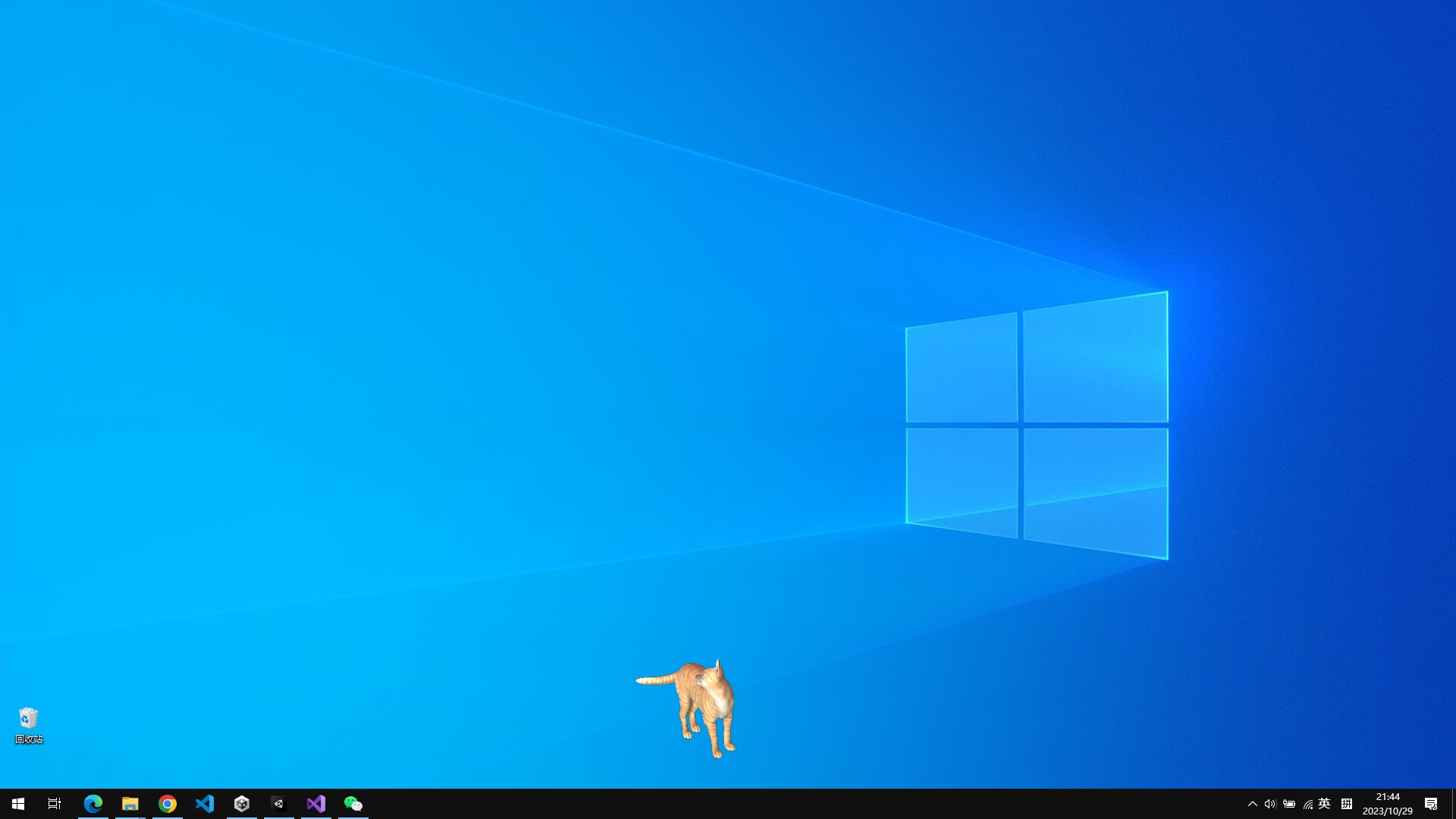Click the 拼 pinyin IME icon

point(1347,804)
